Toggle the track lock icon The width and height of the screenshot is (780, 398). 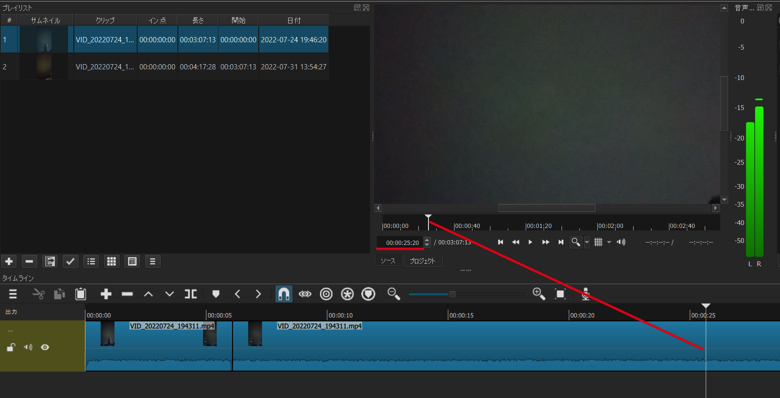click(10, 347)
